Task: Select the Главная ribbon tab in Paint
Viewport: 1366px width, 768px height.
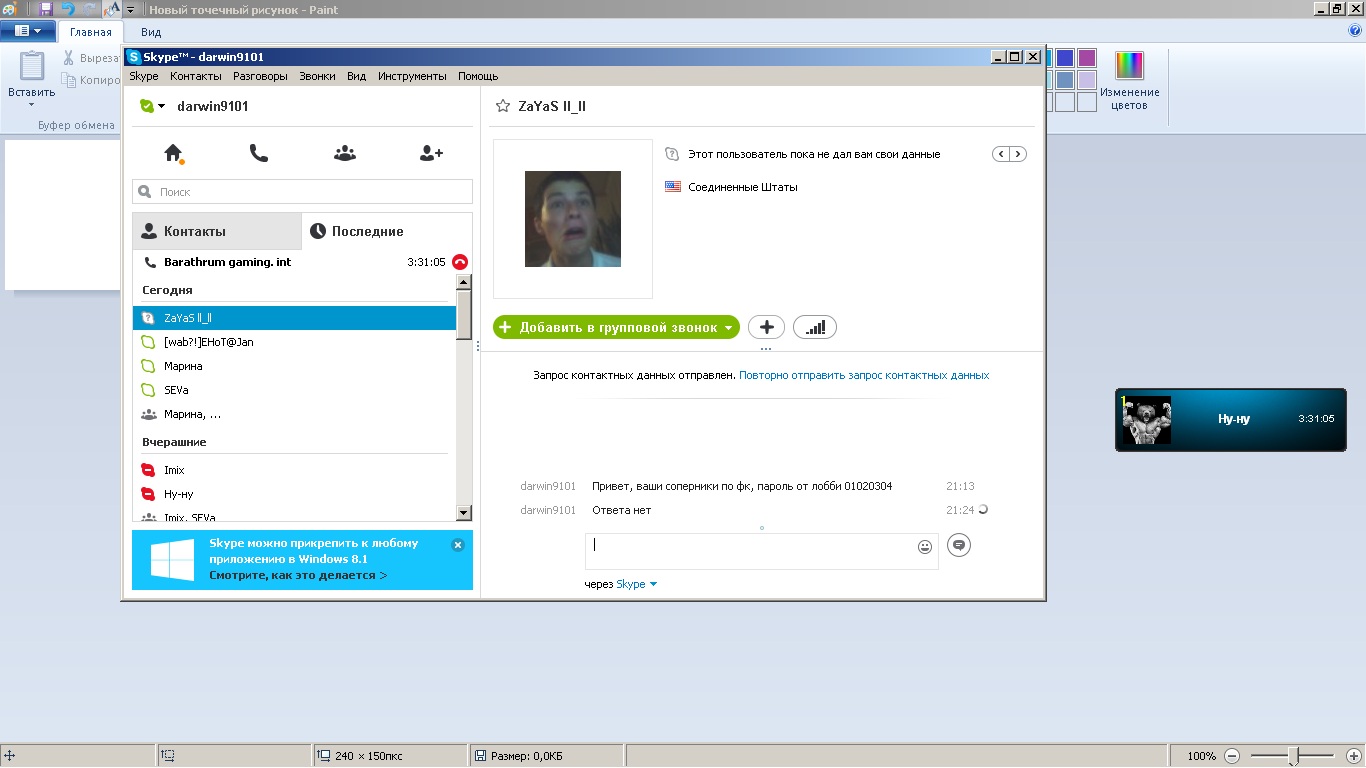Action: [91, 32]
